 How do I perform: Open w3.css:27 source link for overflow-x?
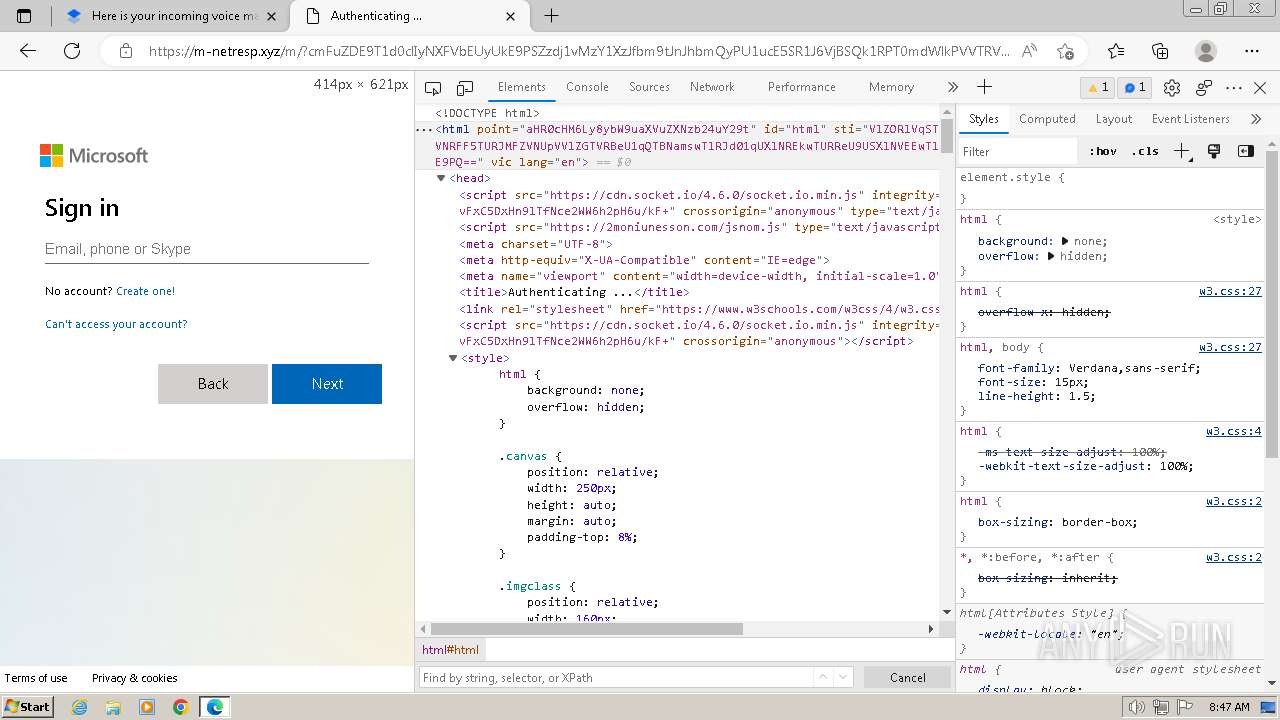coord(1230,291)
